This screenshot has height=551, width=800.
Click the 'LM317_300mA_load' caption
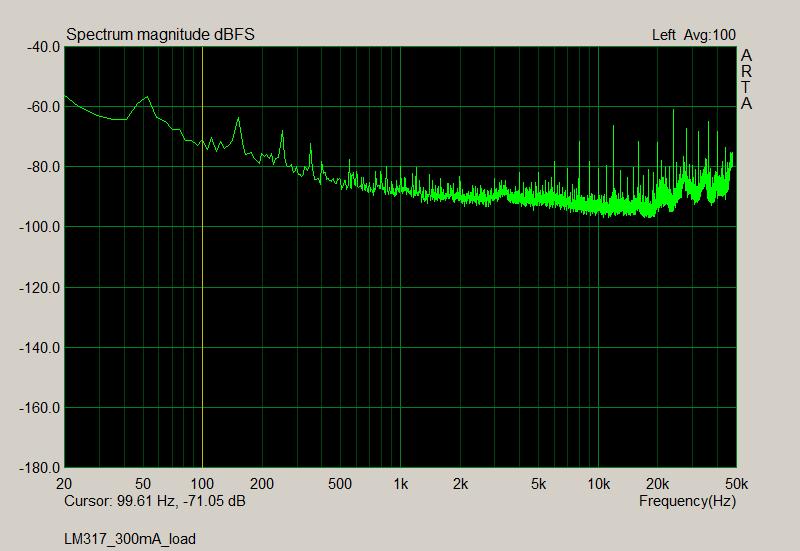click(130, 539)
